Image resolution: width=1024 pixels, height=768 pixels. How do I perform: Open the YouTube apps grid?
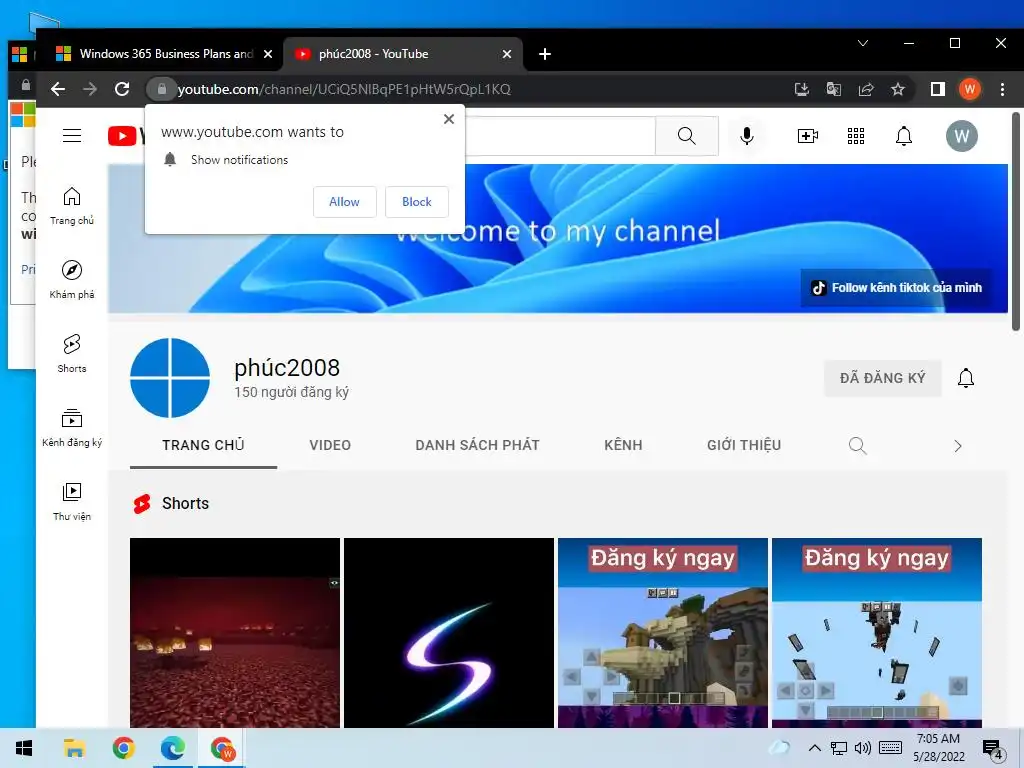click(856, 136)
